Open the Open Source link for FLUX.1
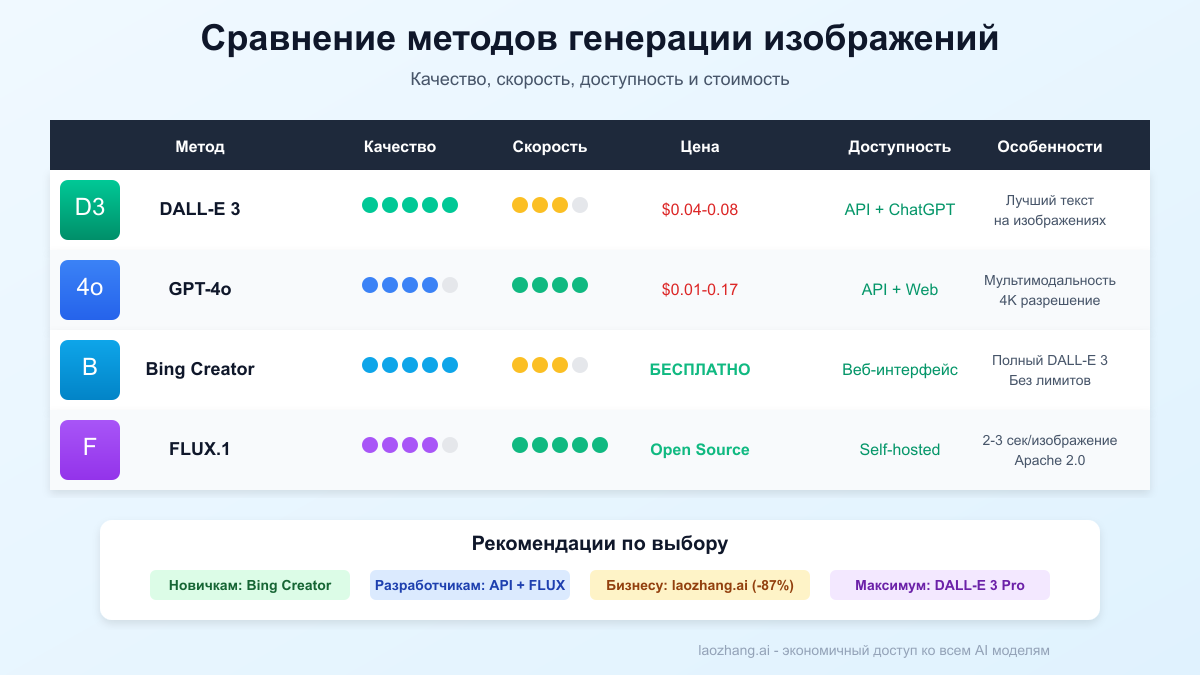The height and width of the screenshot is (675, 1200). (699, 449)
